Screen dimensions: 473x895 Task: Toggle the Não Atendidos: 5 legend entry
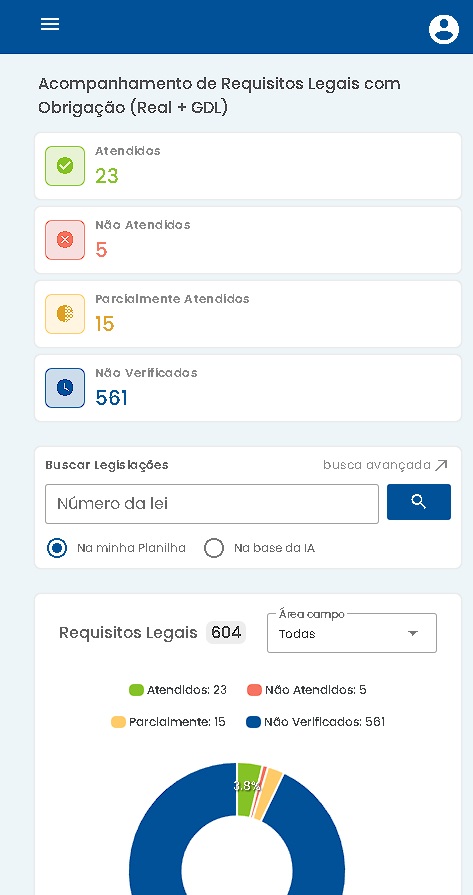click(x=306, y=690)
